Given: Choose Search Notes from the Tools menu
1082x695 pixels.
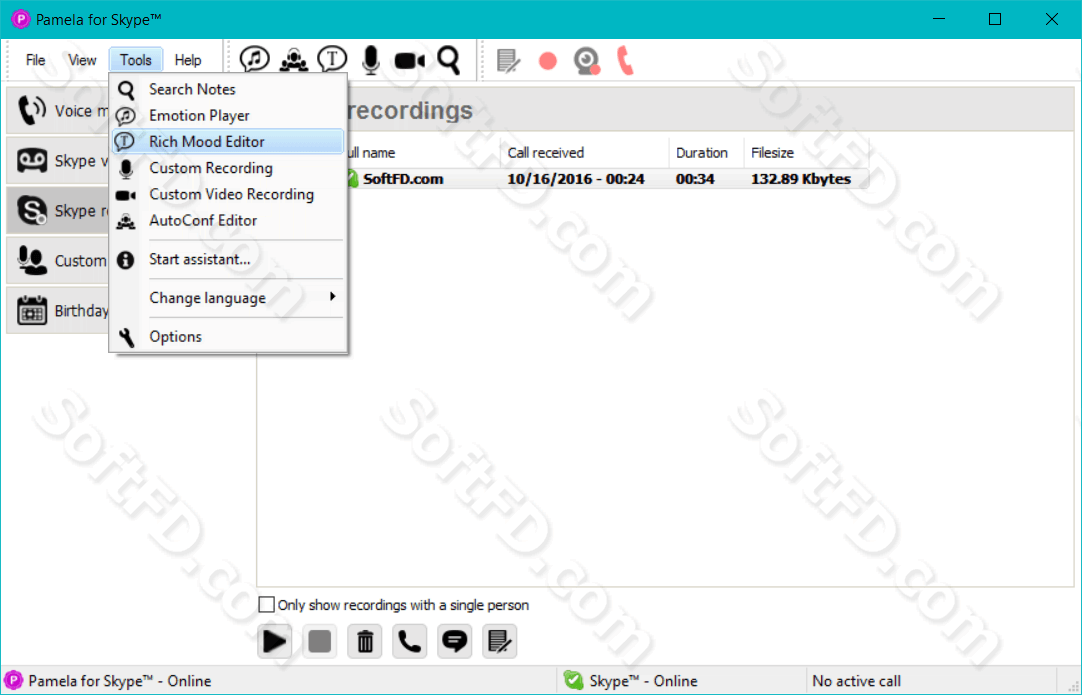Looking at the screenshot, I should click(228, 89).
